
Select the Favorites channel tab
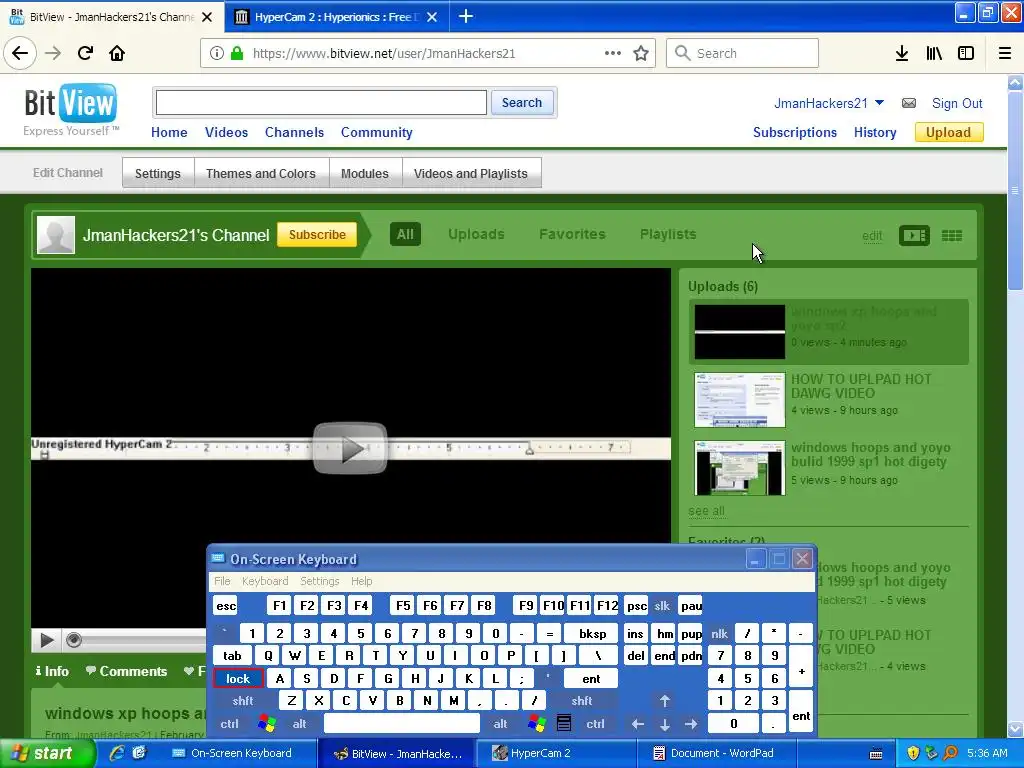572,234
